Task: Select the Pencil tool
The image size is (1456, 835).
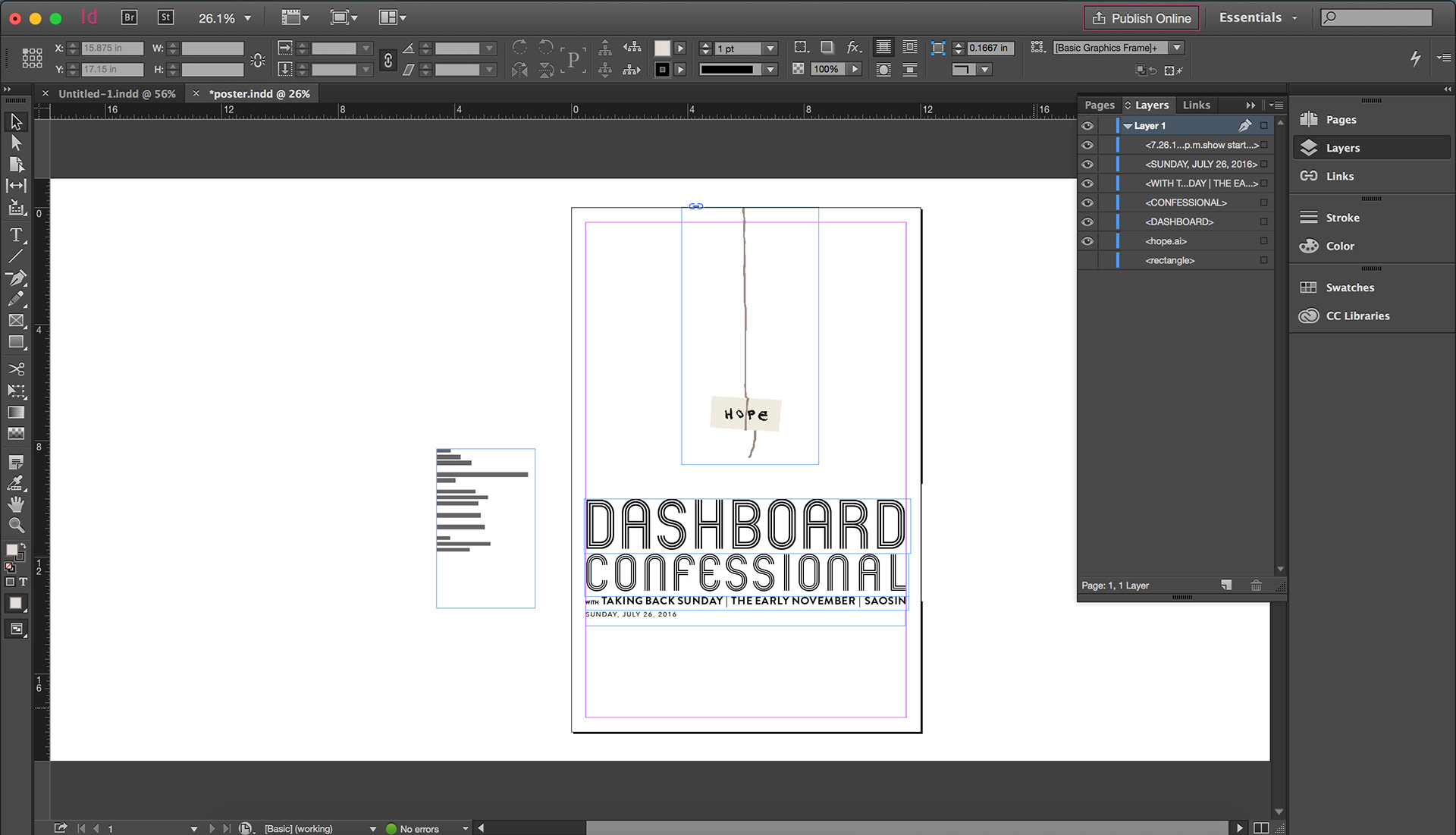Action: click(16, 299)
